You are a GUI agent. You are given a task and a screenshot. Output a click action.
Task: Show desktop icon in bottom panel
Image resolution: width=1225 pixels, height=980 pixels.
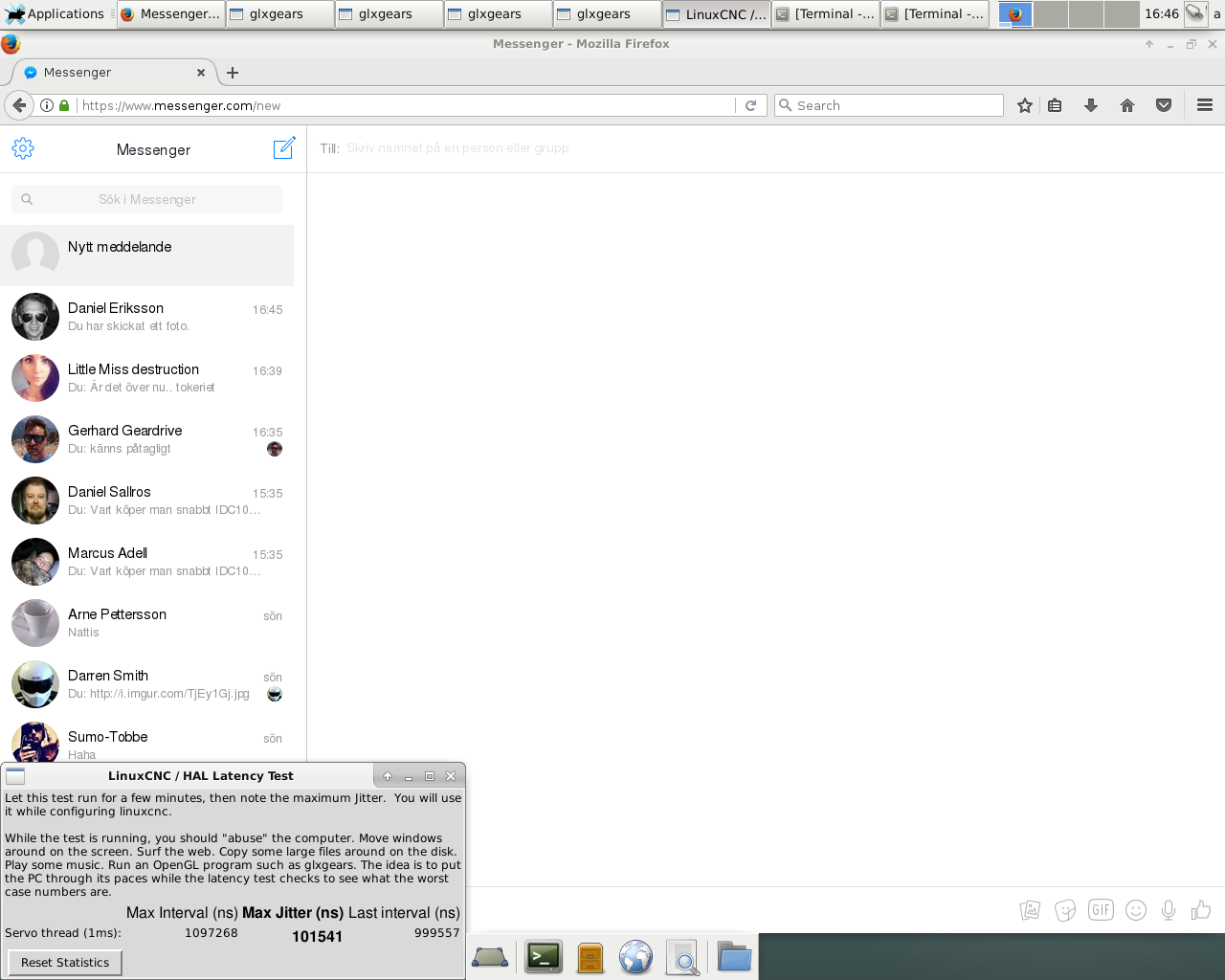pyautogui.click(x=490, y=957)
